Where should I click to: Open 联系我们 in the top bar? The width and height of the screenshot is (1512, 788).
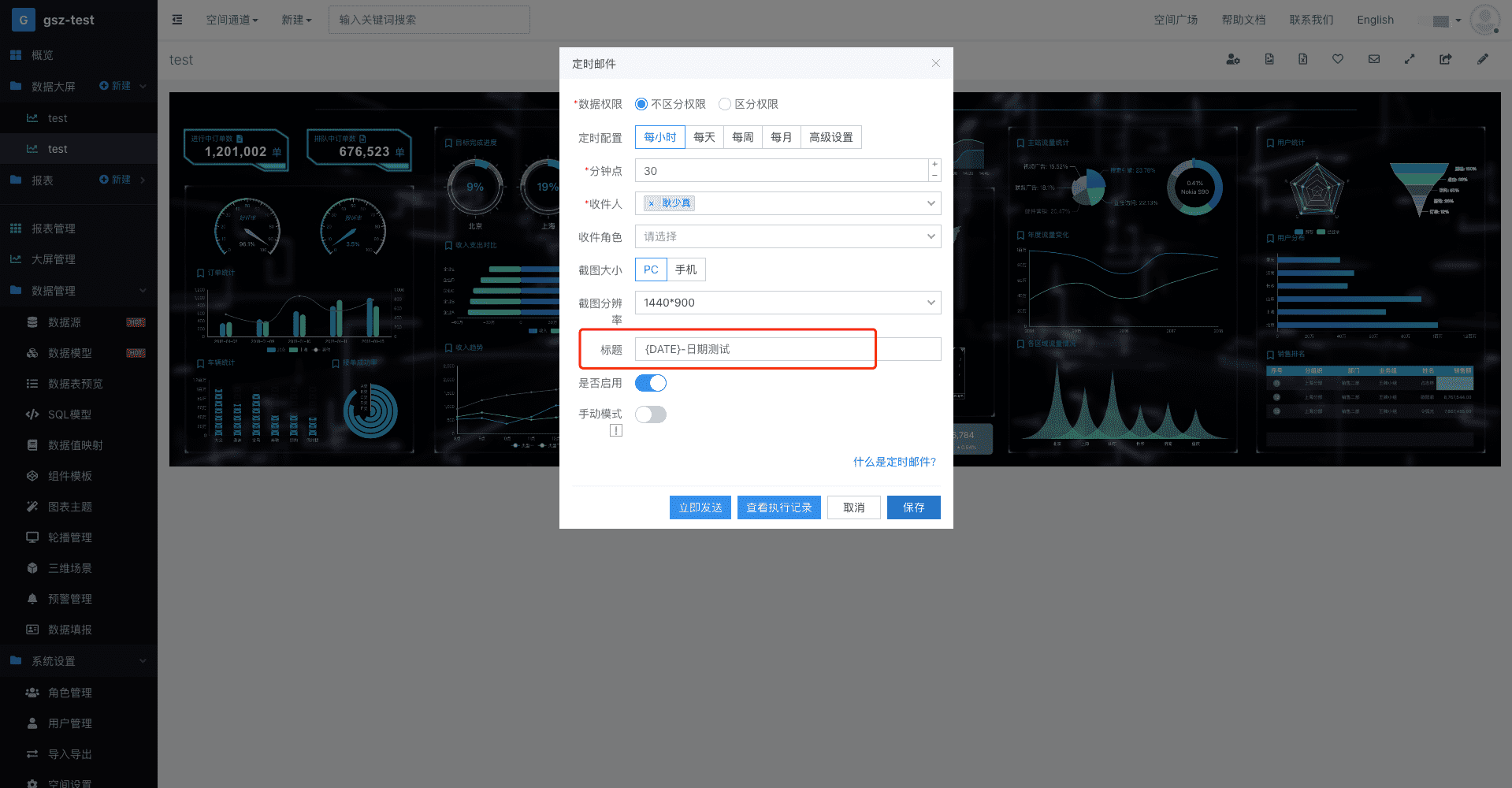point(1311,20)
